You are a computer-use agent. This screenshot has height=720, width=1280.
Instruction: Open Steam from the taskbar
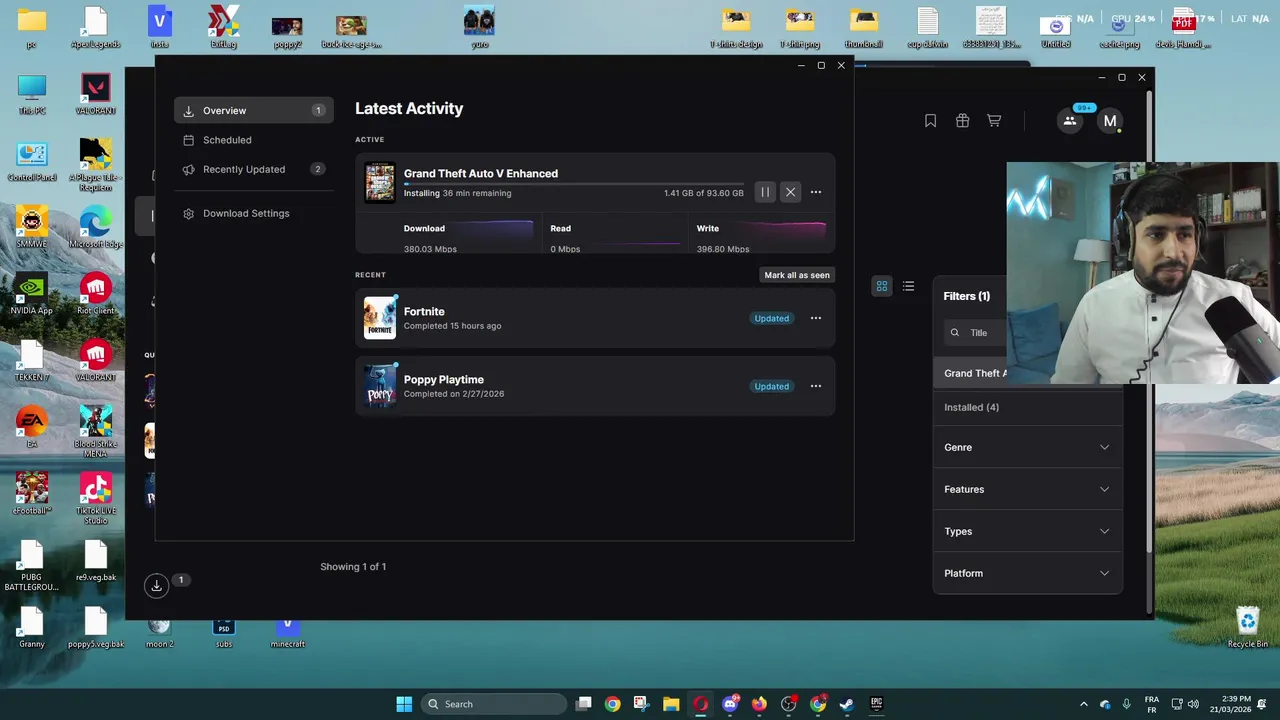click(x=847, y=704)
